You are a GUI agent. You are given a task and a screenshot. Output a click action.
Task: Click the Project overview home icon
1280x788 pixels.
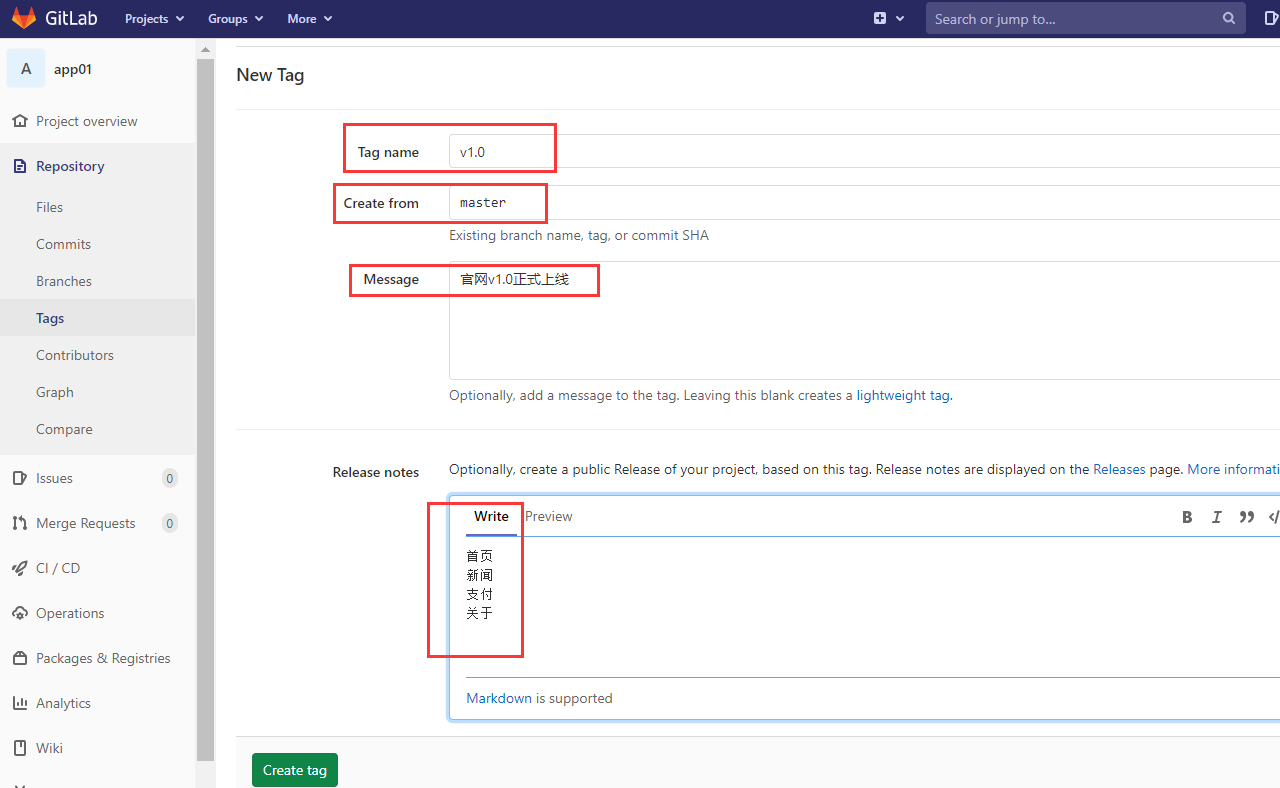click(x=19, y=121)
